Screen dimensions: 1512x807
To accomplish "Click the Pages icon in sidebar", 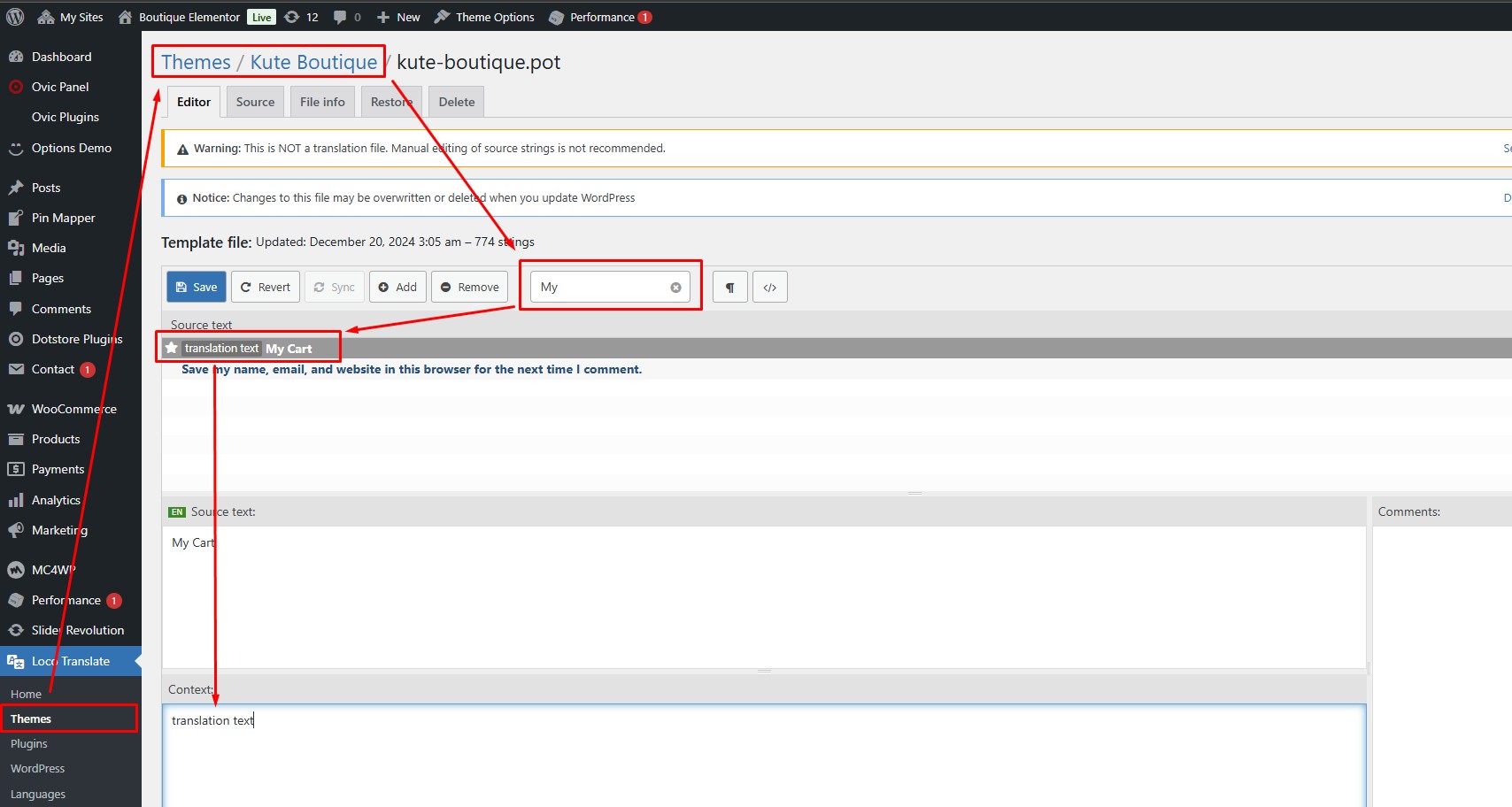I will [x=15, y=278].
